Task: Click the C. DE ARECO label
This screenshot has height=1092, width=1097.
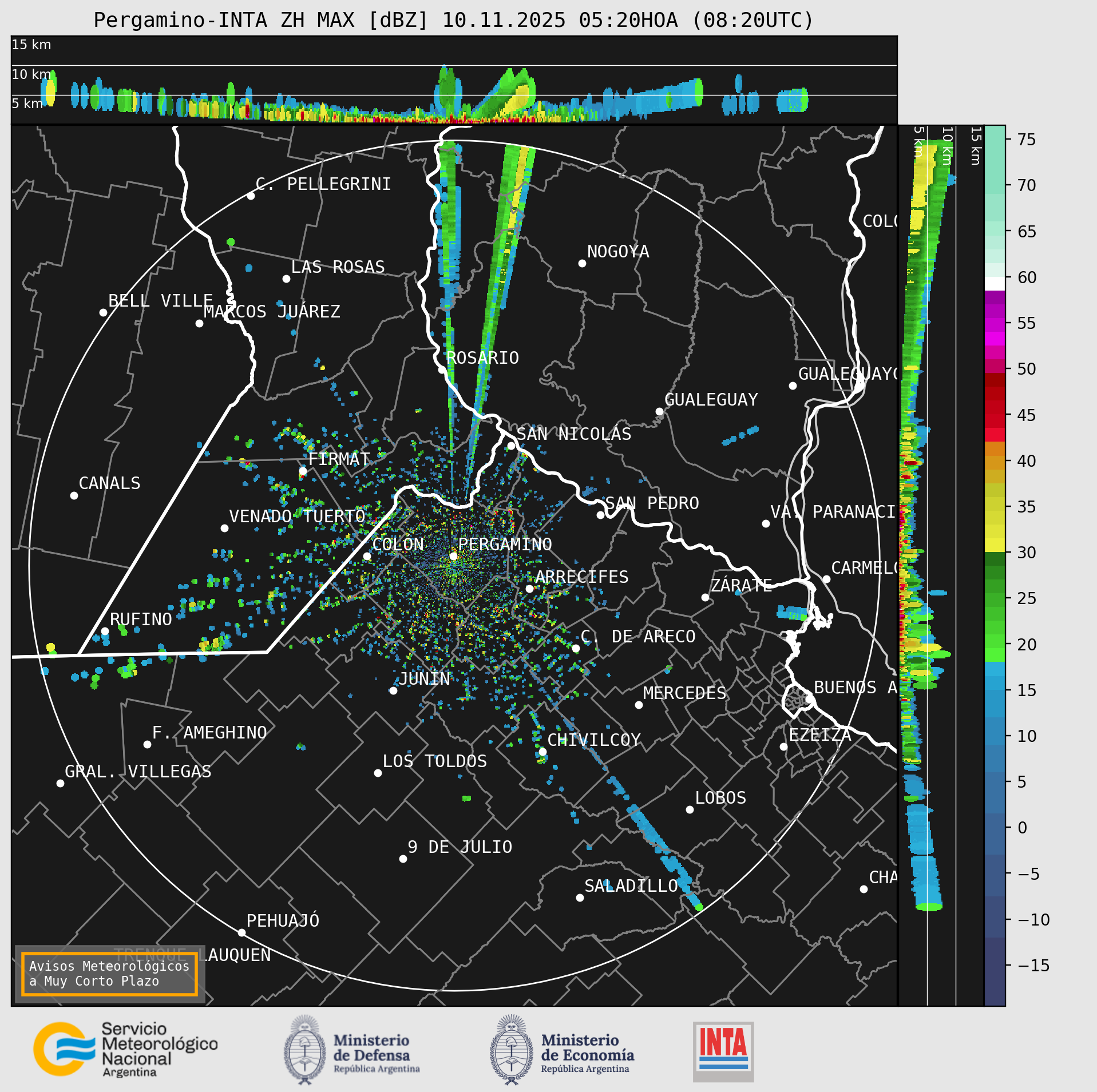Action: point(638,636)
